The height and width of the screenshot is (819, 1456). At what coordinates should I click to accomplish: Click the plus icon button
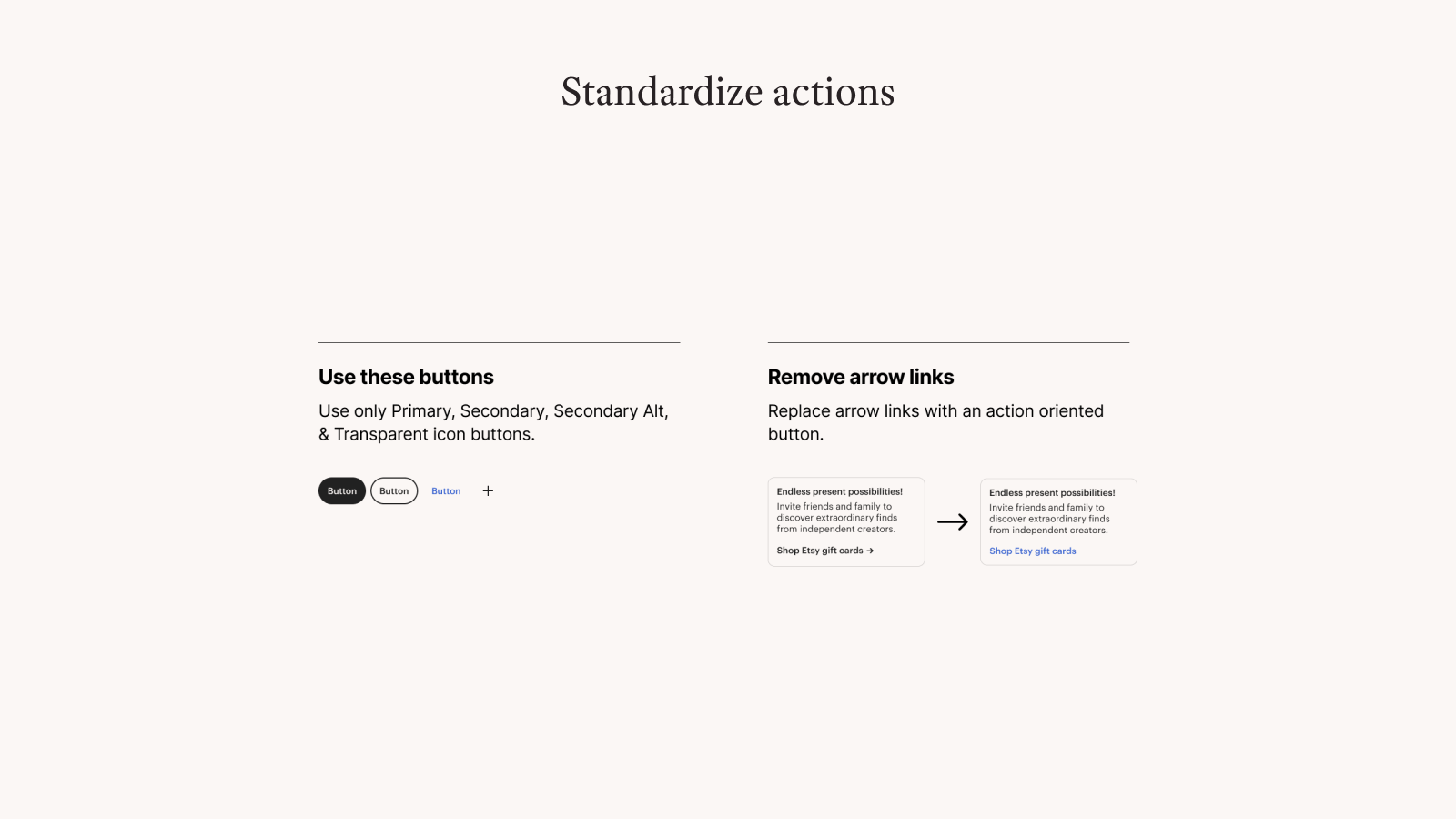(x=488, y=491)
